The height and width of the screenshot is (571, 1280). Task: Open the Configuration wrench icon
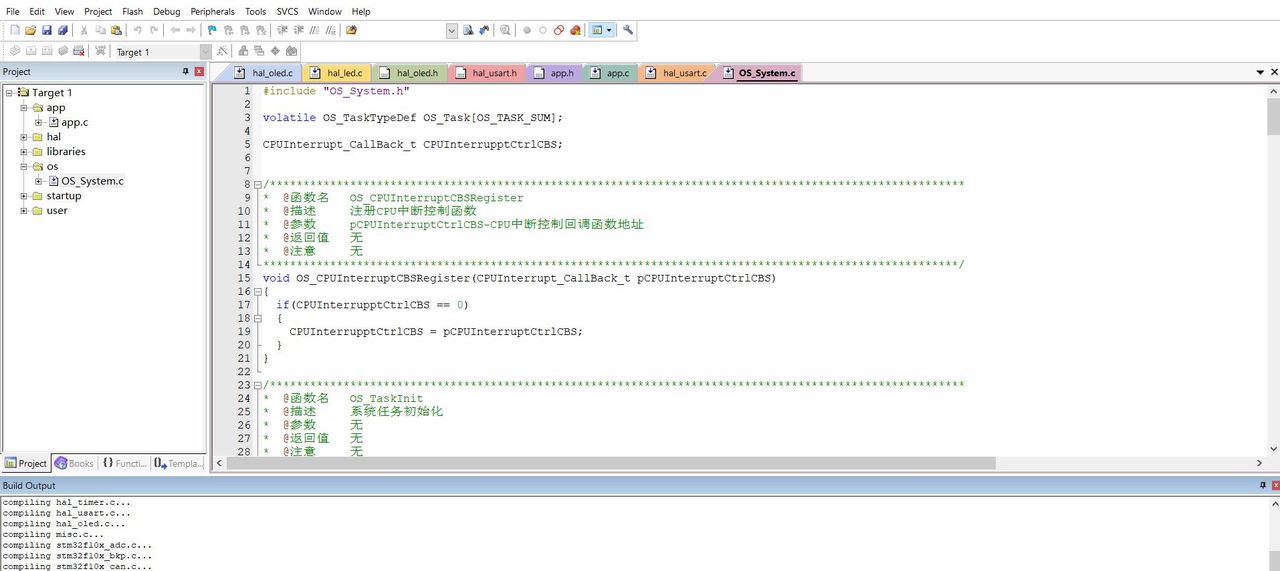coord(628,30)
